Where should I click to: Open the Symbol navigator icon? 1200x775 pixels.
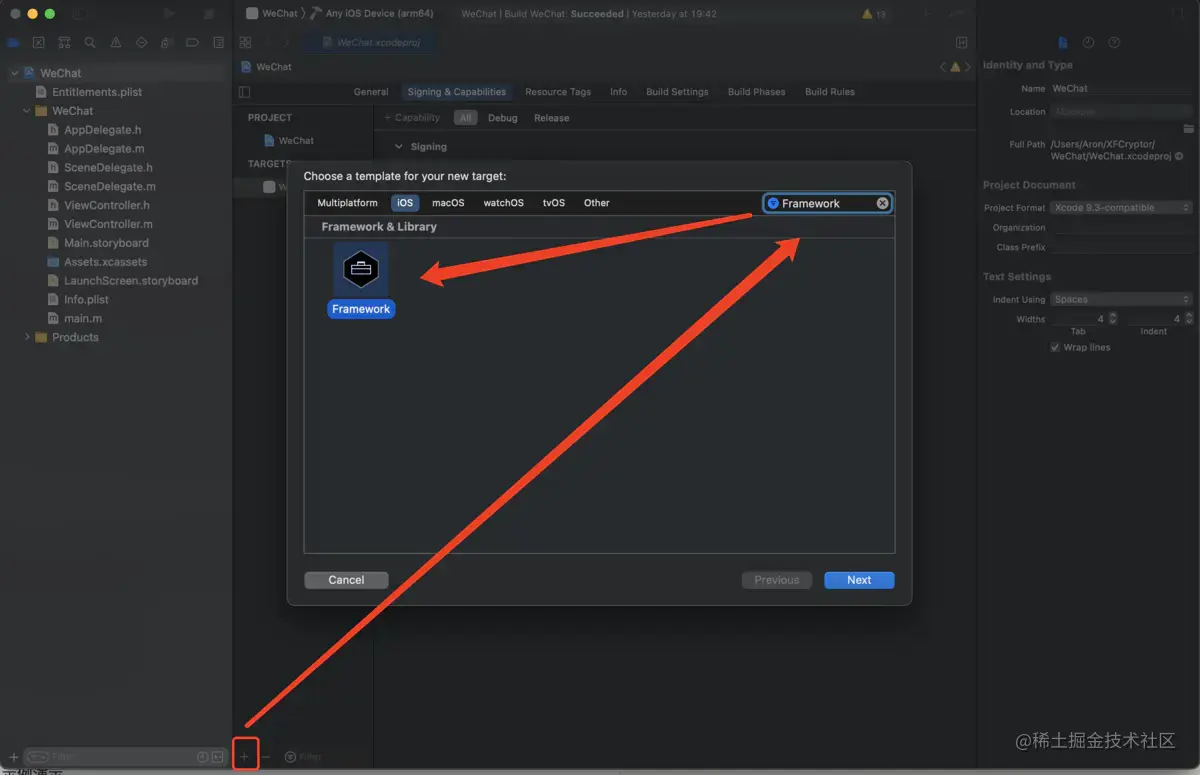65,43
